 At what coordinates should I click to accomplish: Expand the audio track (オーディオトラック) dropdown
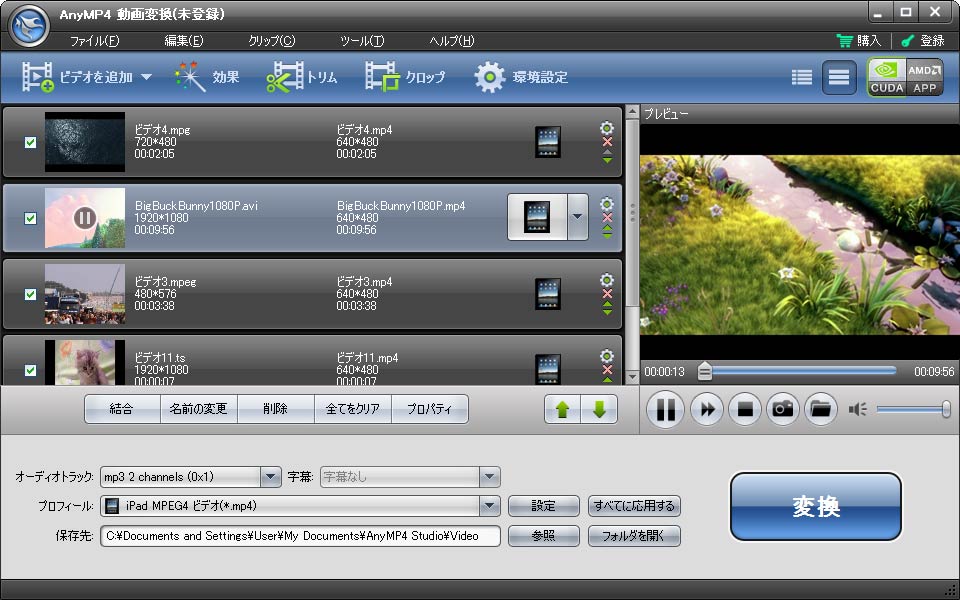coord(270,477)
